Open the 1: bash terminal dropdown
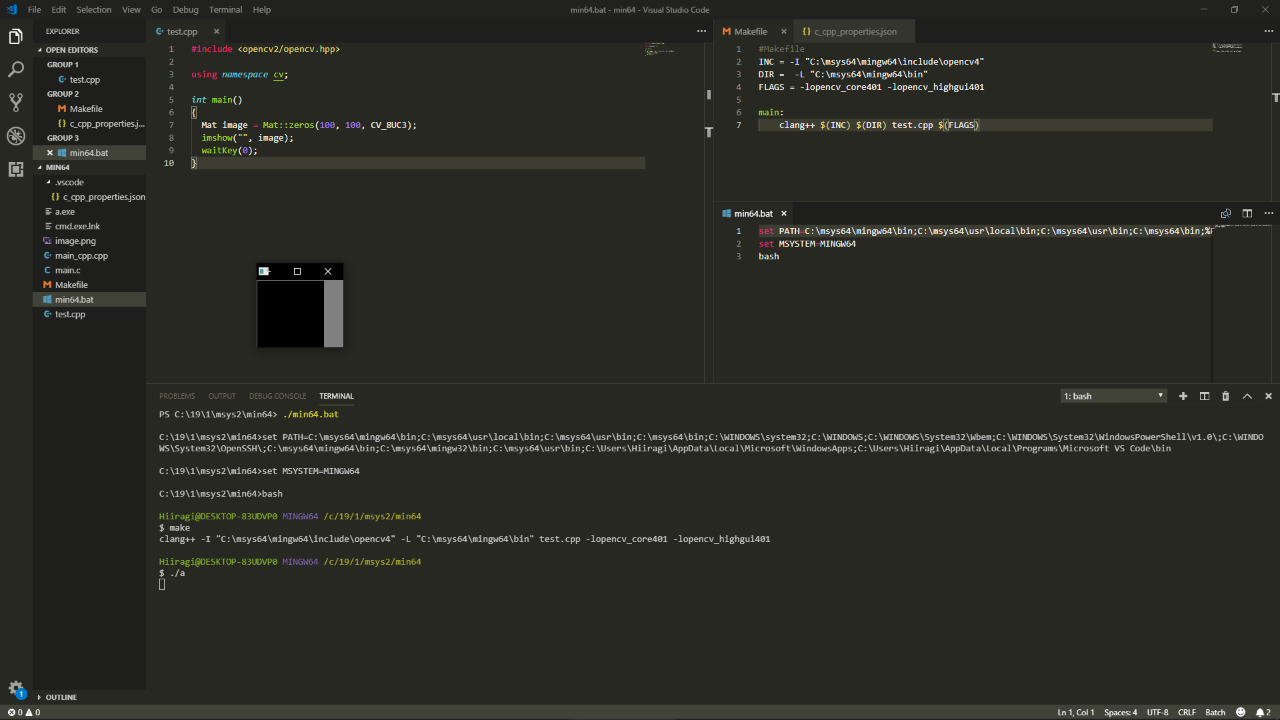The image size is (1280, 720). (x=1114, y=396)
